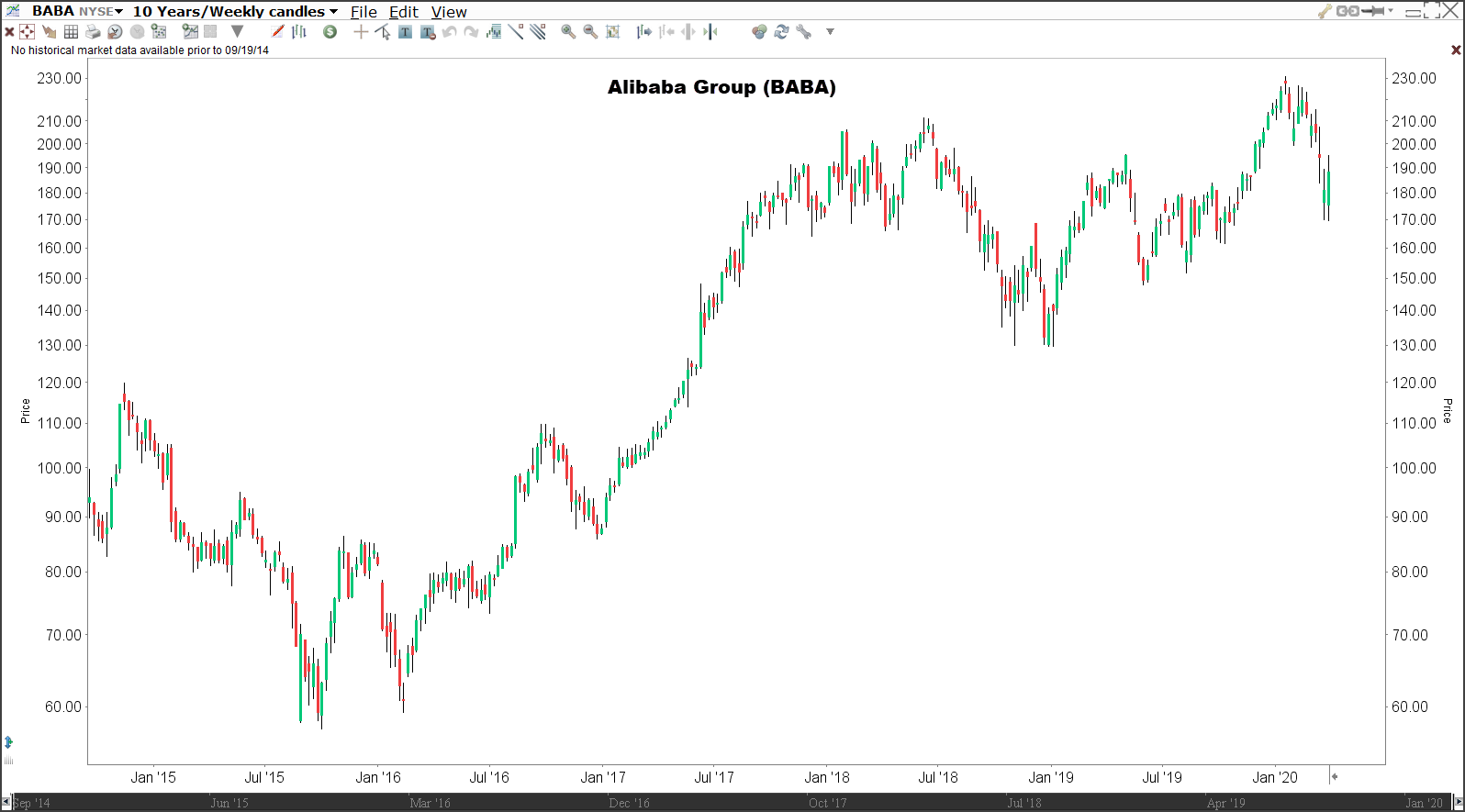Click the dotted grid settings icon
This screenshot has width=1465, height=812.
[x=159, y=32]
